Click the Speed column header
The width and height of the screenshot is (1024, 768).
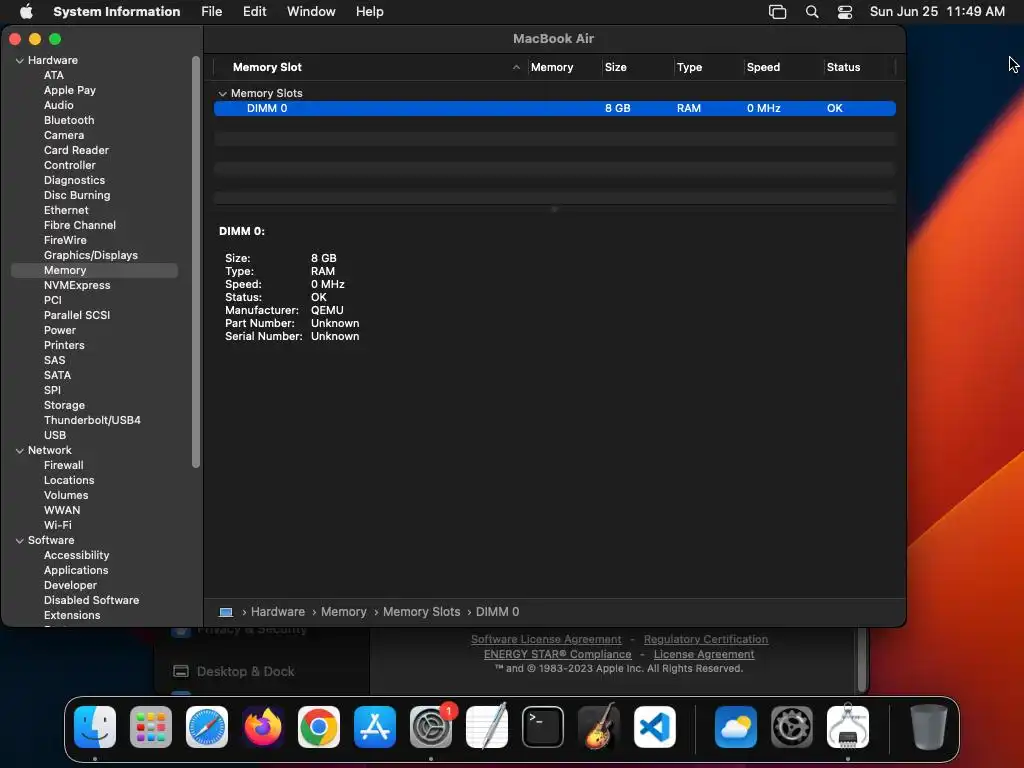pos(763,67)
